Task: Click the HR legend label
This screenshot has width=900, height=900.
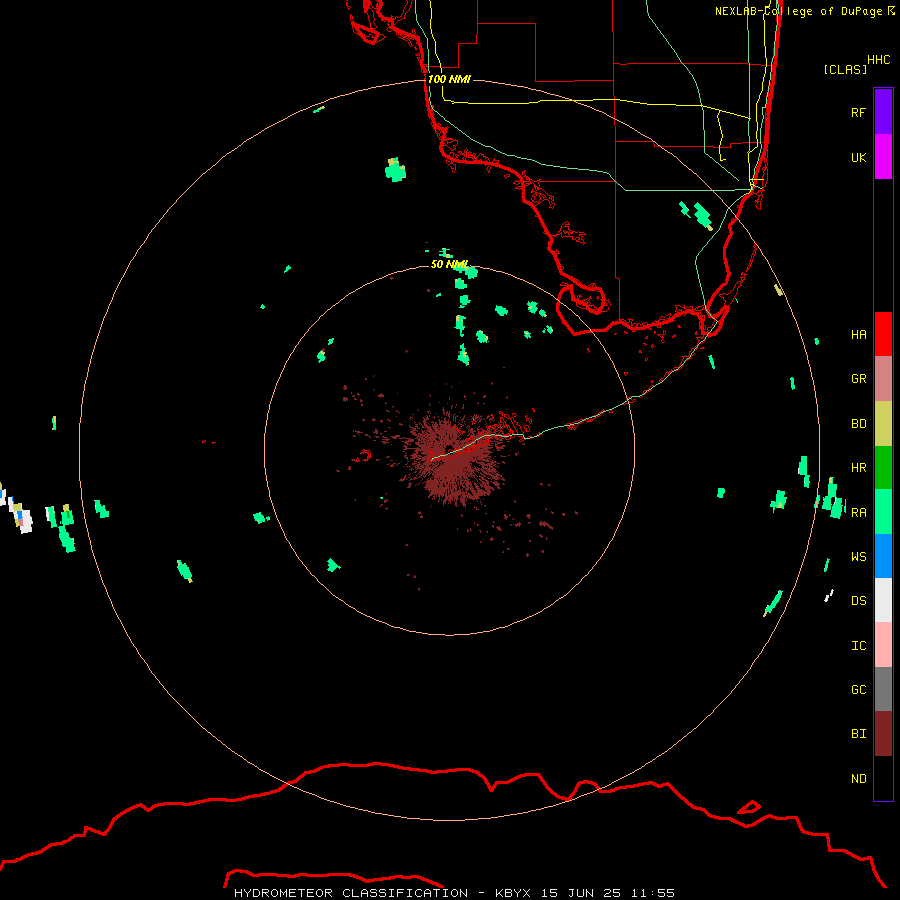Action: tap(858, 468)
